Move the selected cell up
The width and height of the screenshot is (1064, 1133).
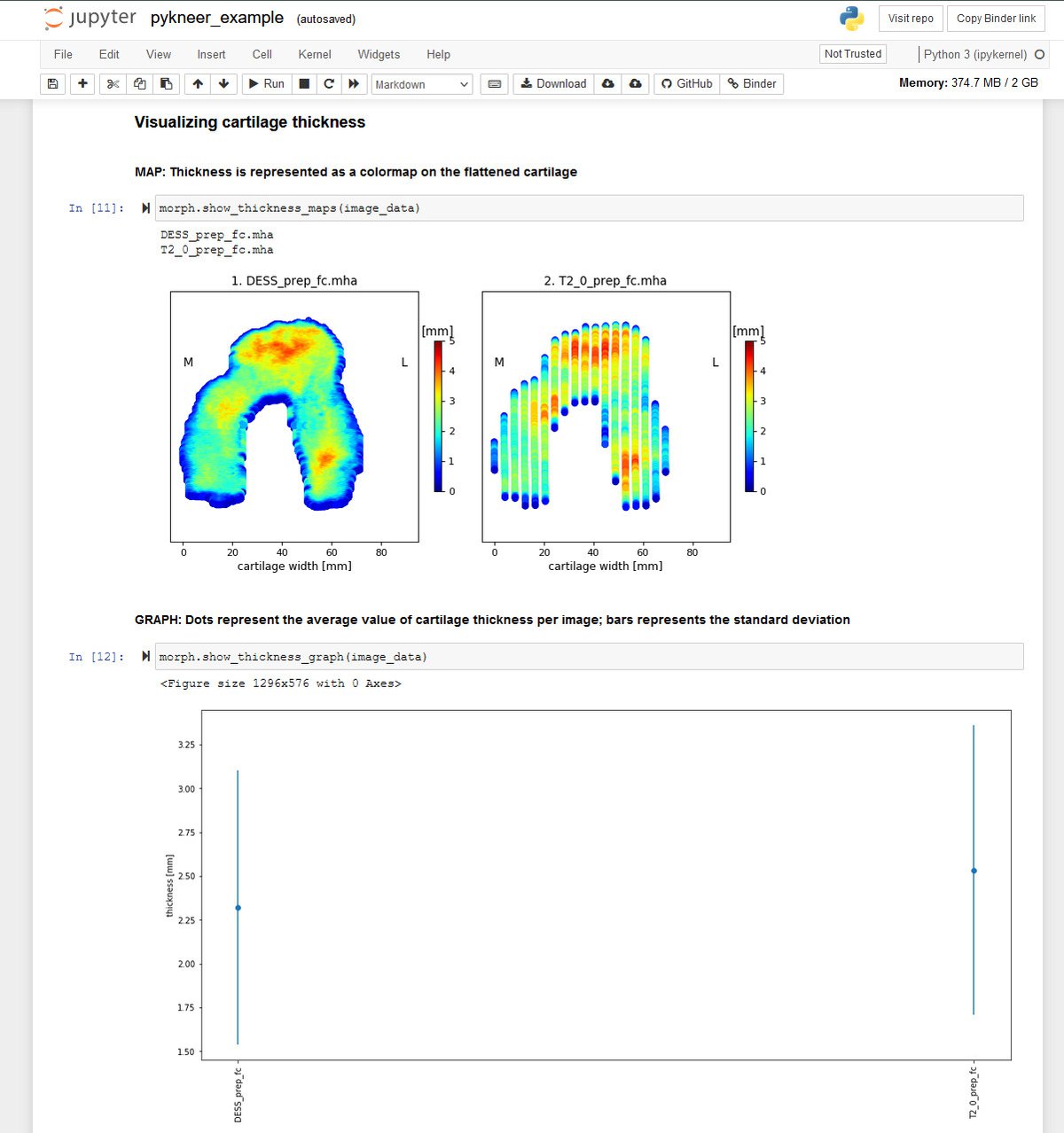tap(196, 83)
